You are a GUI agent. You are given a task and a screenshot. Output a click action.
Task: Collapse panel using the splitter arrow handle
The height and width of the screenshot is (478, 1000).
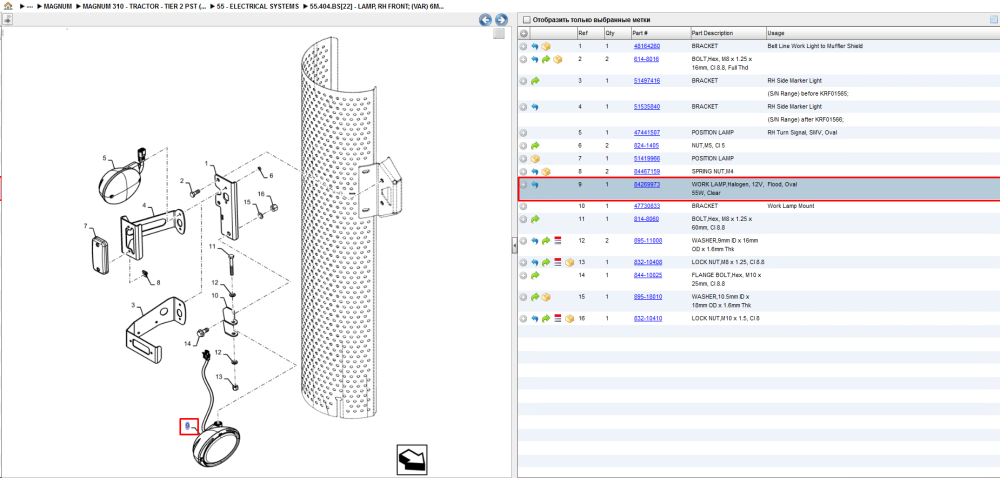click(514, 243)
